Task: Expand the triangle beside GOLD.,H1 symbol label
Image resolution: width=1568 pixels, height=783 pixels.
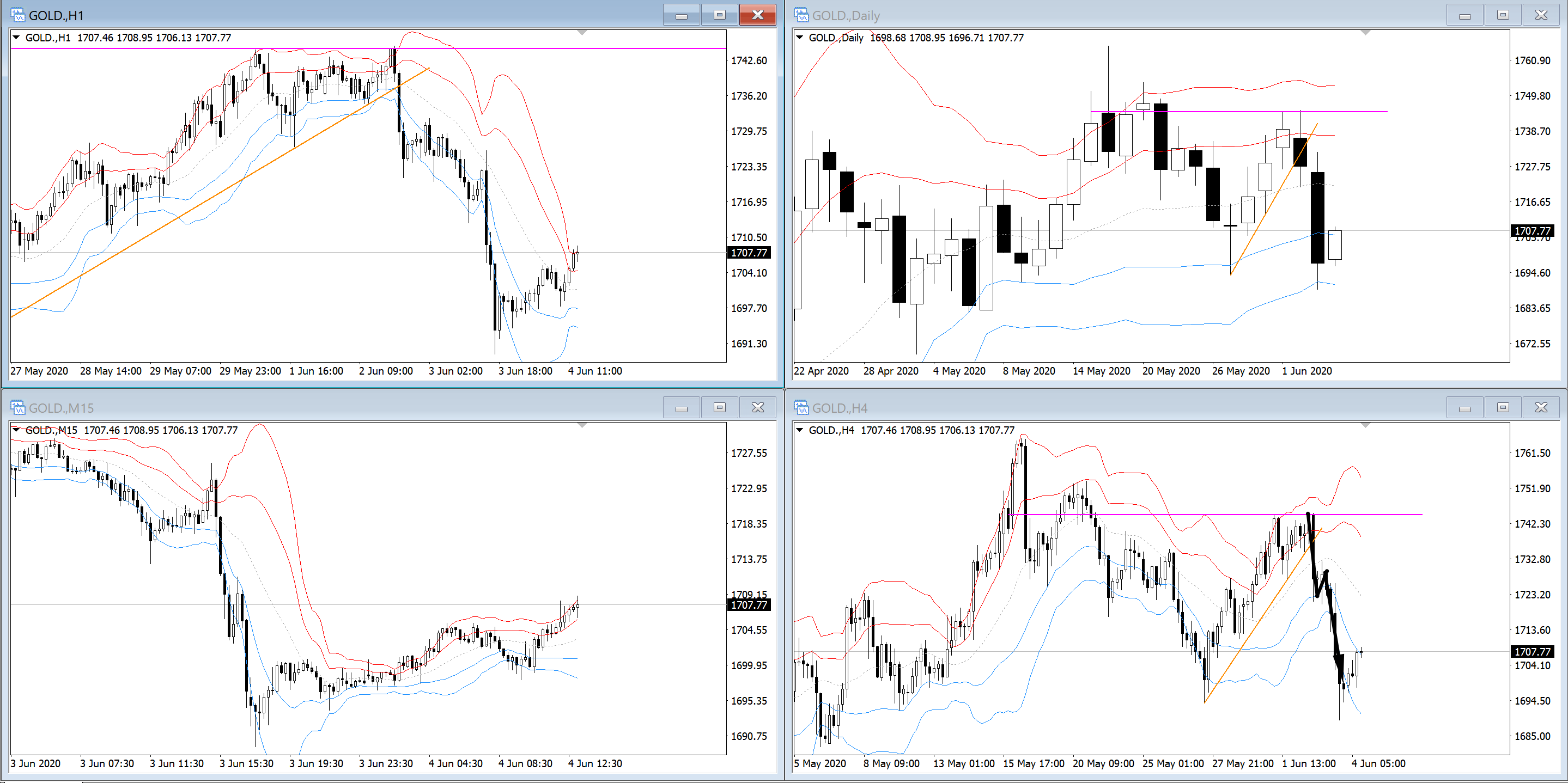Action: click(x=17, y=38)
